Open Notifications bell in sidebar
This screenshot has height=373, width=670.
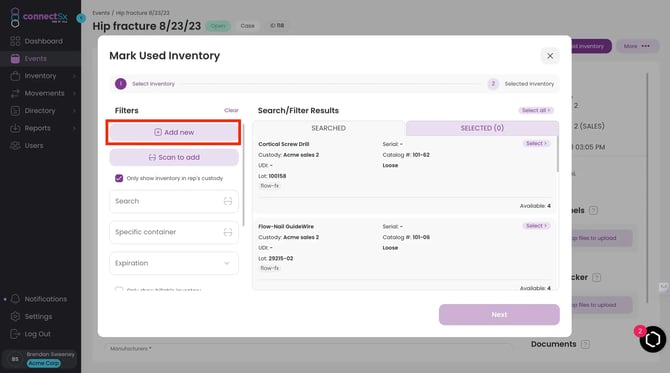[15, 299]
